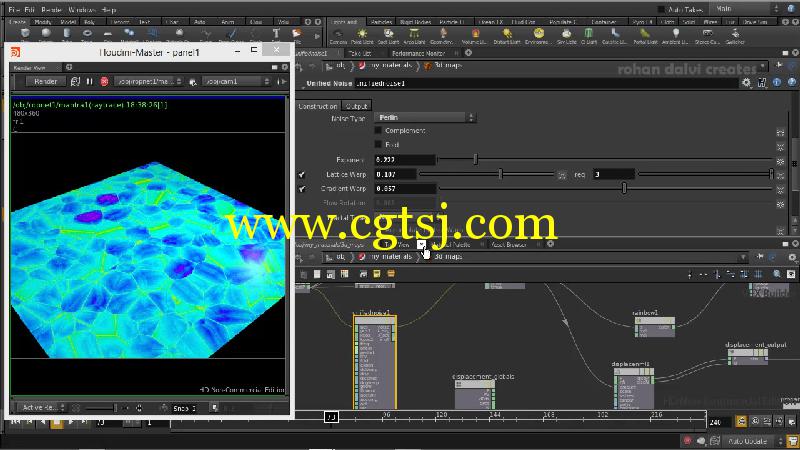
Task: Enable the Complement checkbox
Action: [378, 131]
